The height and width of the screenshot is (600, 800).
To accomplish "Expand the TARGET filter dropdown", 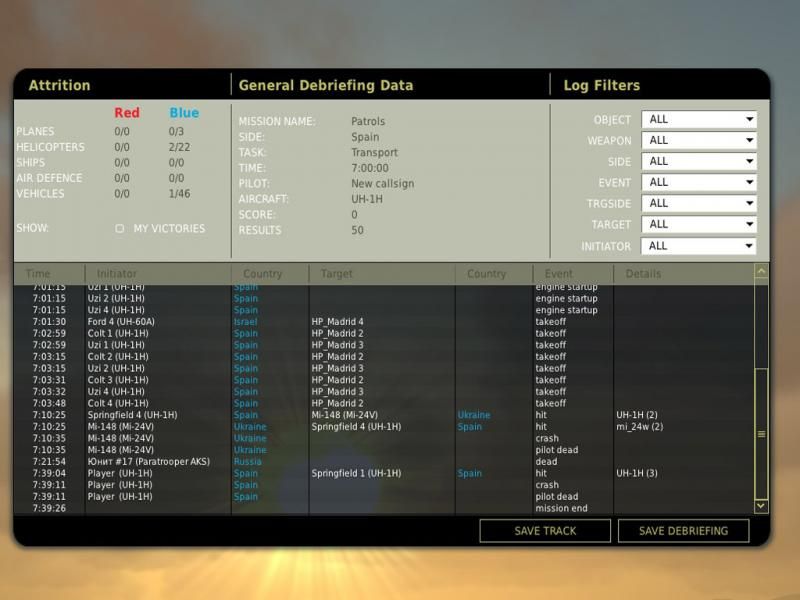I will 698,225.
